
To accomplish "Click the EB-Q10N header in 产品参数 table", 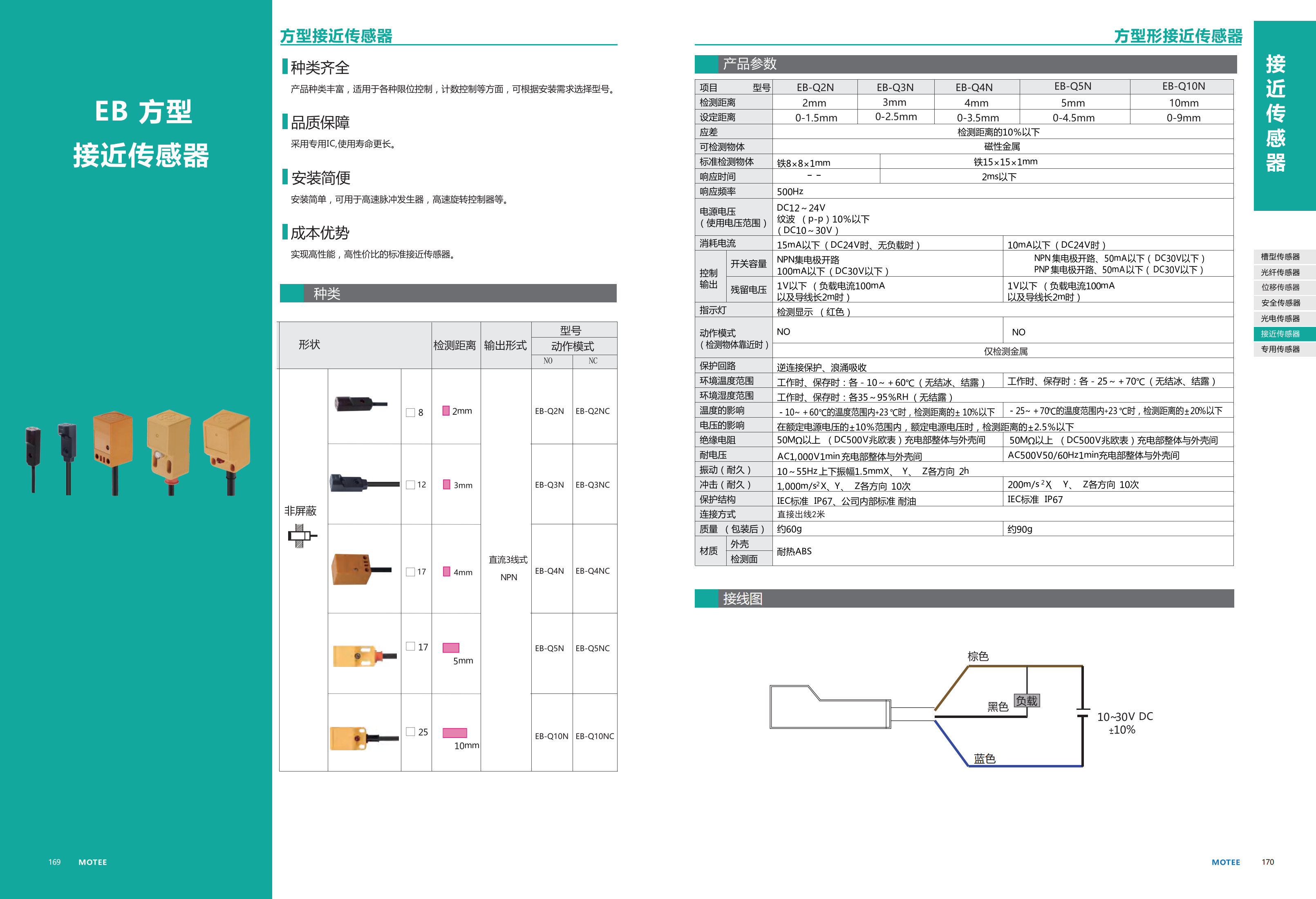I will (1183, 87).
